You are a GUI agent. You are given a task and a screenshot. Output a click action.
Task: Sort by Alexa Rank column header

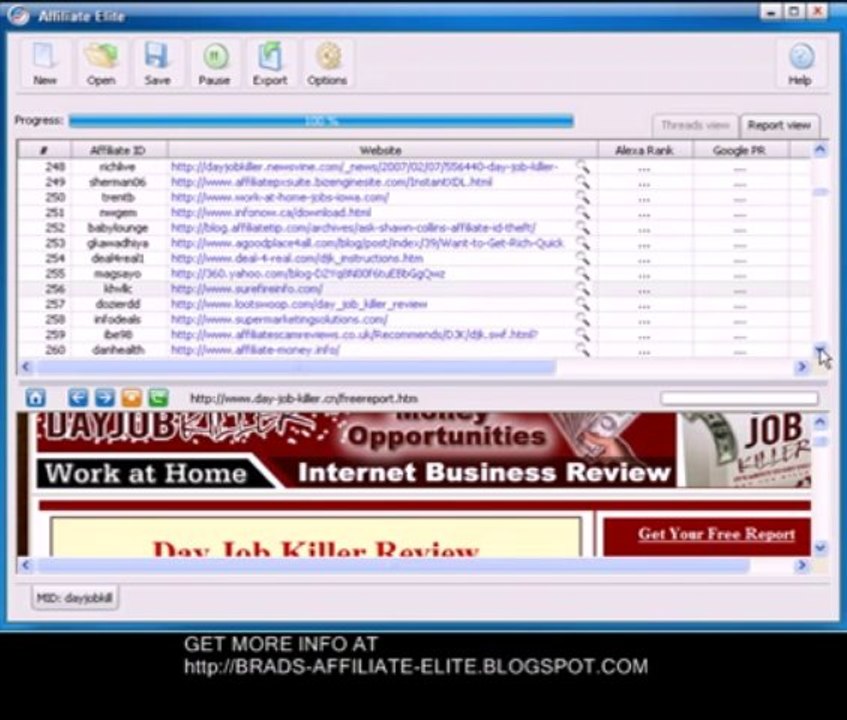[644, 150]
